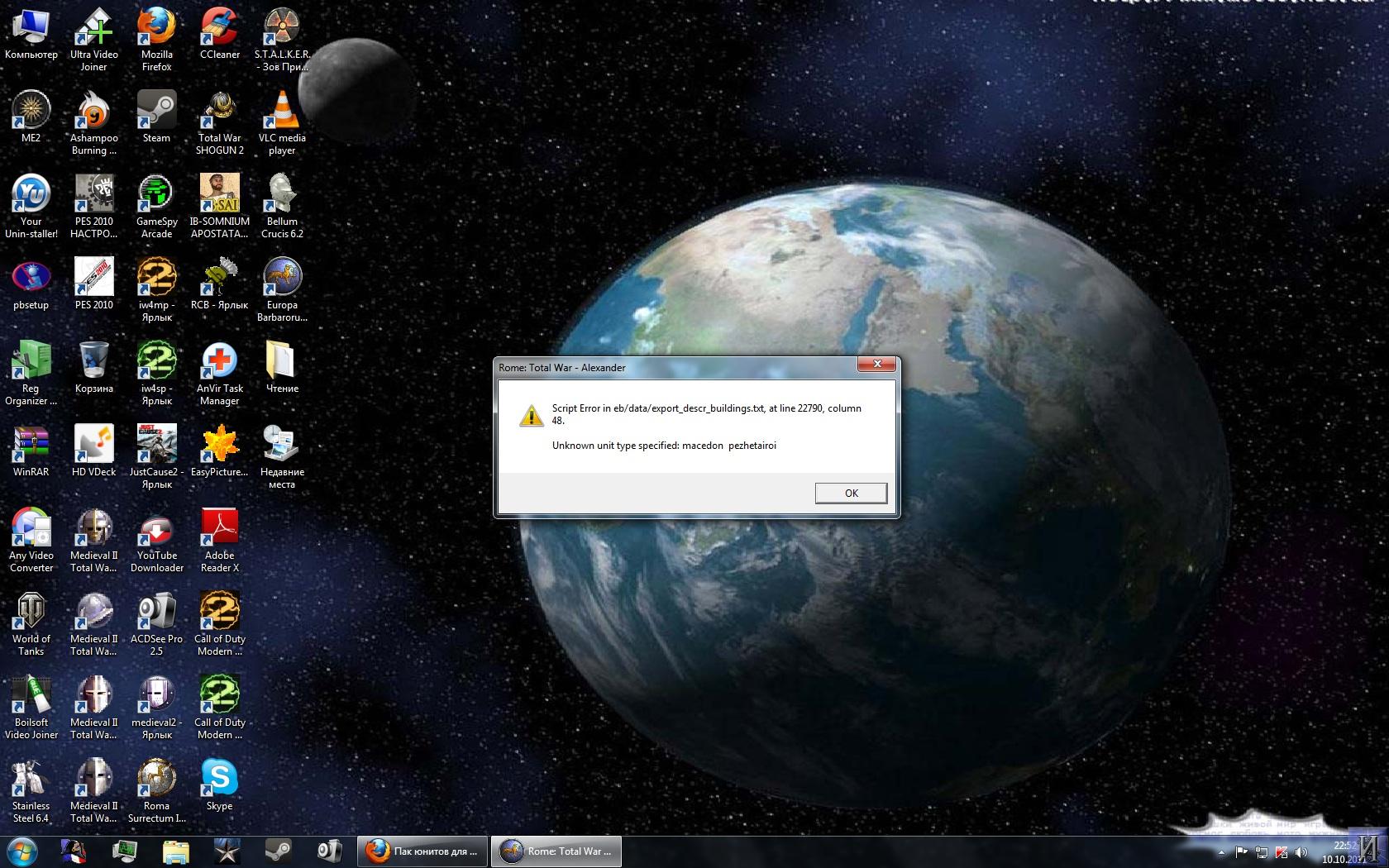The height and width of the screenshot is (868, 1389).
Task: Select the Europa Barbarorum shortcut icon
Action: coord(282,289)
